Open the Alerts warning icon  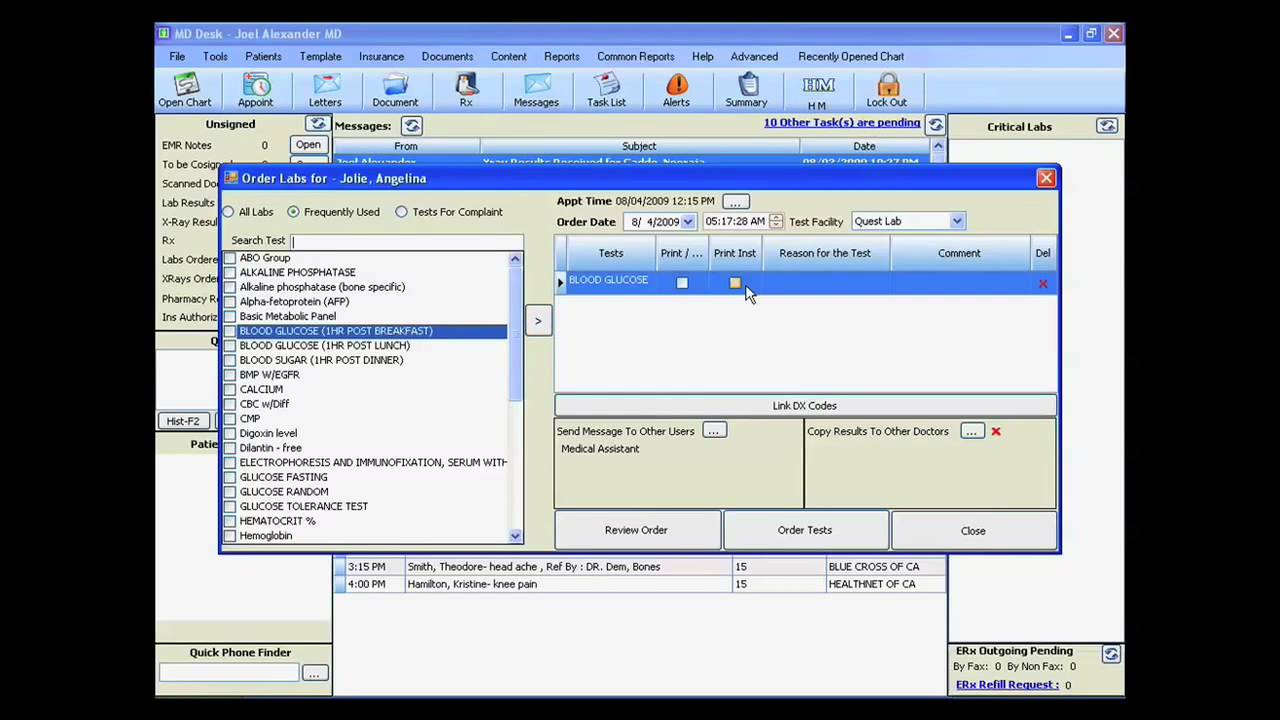pos(676,90)
